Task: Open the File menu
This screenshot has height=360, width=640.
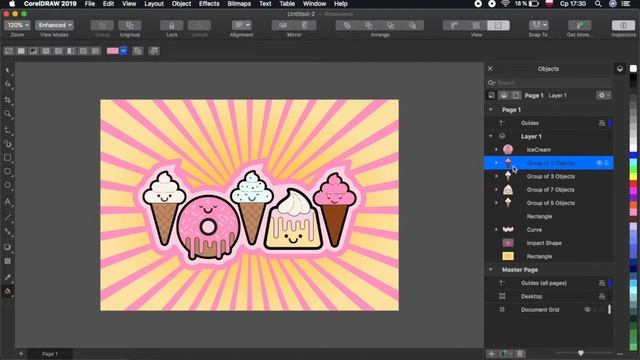Action: 90,4
